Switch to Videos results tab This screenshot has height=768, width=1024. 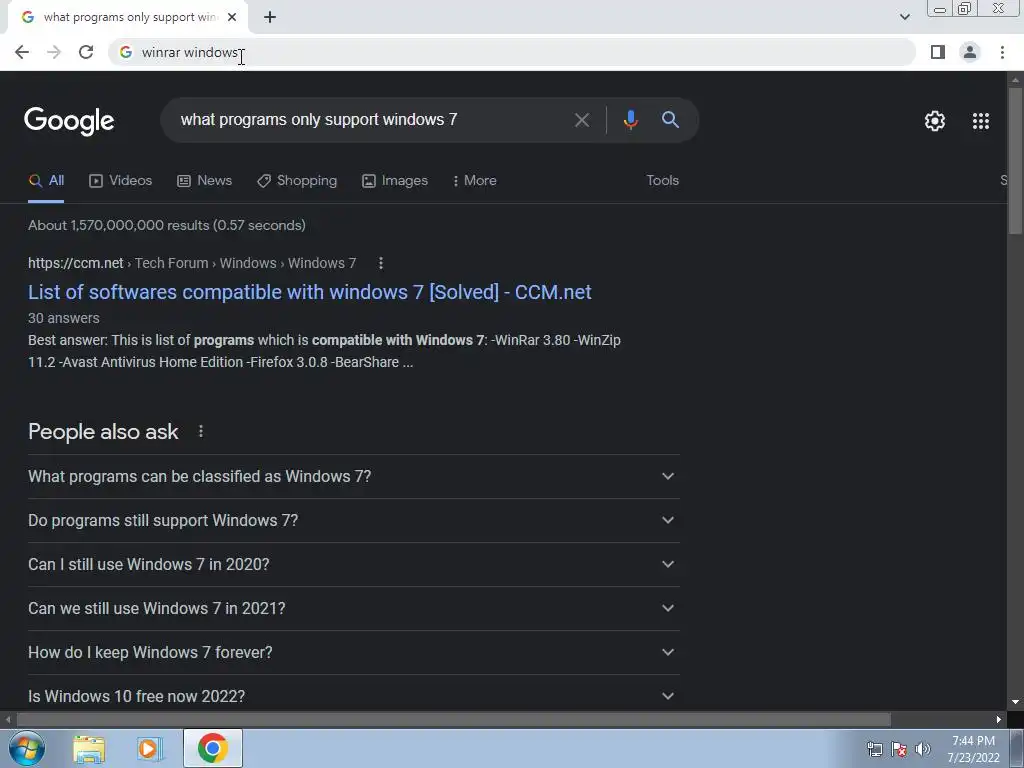pos(121,181)
